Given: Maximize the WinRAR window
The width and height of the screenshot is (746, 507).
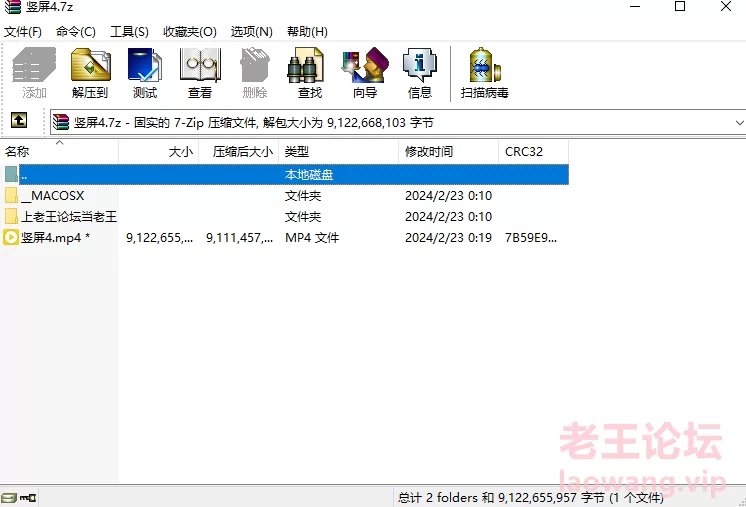Looking at the screenshot, I should 680,7.
